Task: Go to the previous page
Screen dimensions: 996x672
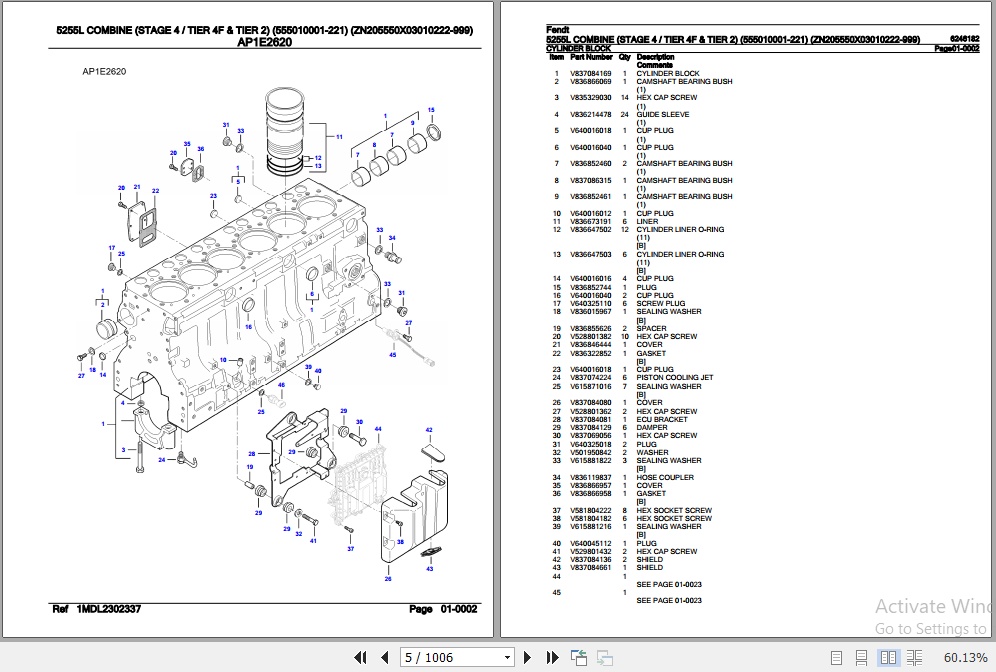Action: [x=384, y=657]
